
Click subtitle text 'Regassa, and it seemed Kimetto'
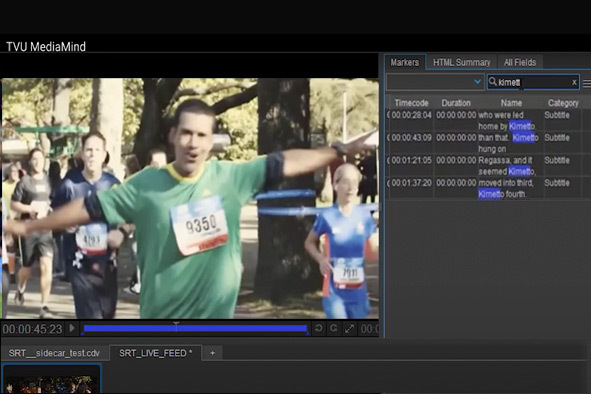pyautogui.click(x=507, y=166)
